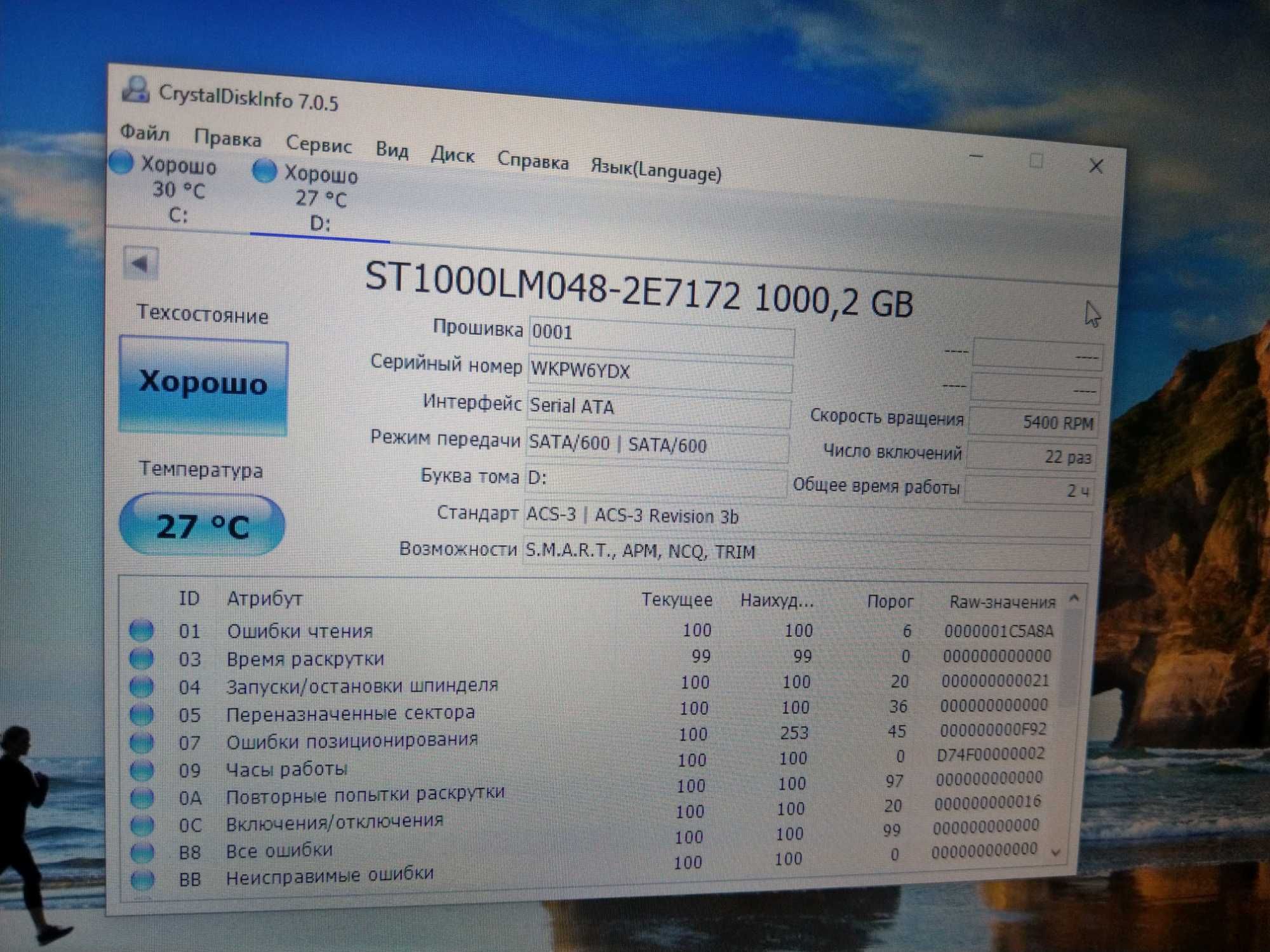Click the Режим передачи field SATA/600
The width and height of the screenshot is (1270, 952).
657,445
